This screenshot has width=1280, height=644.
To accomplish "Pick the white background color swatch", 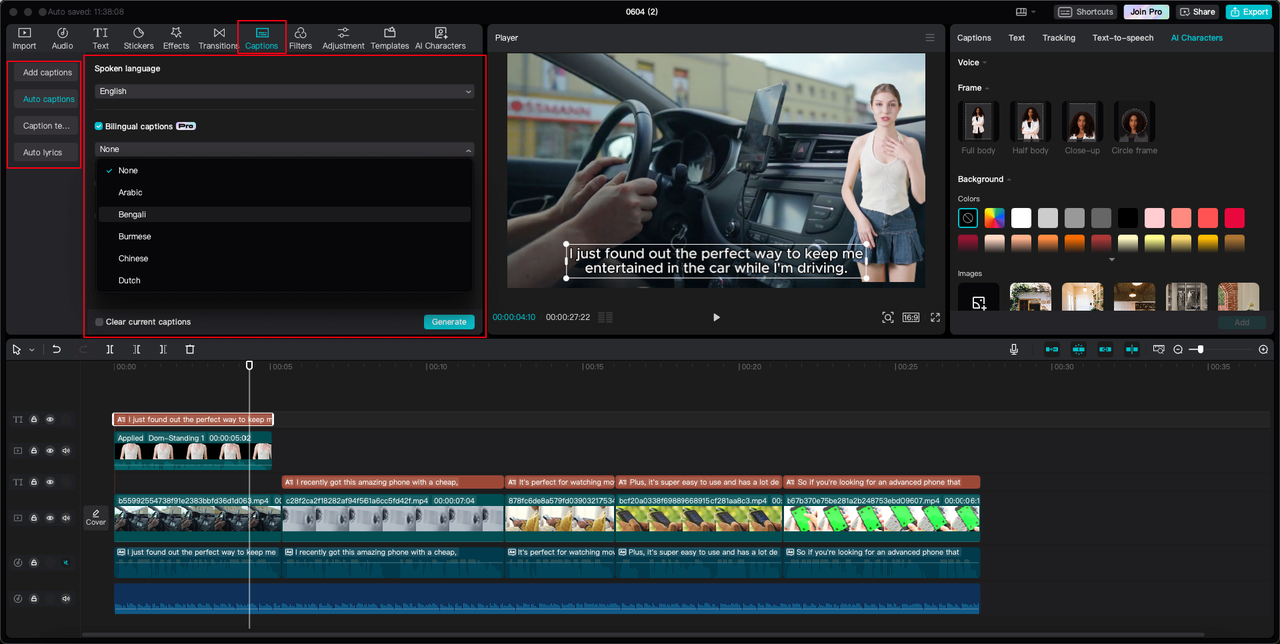I will coord(1021,218).
